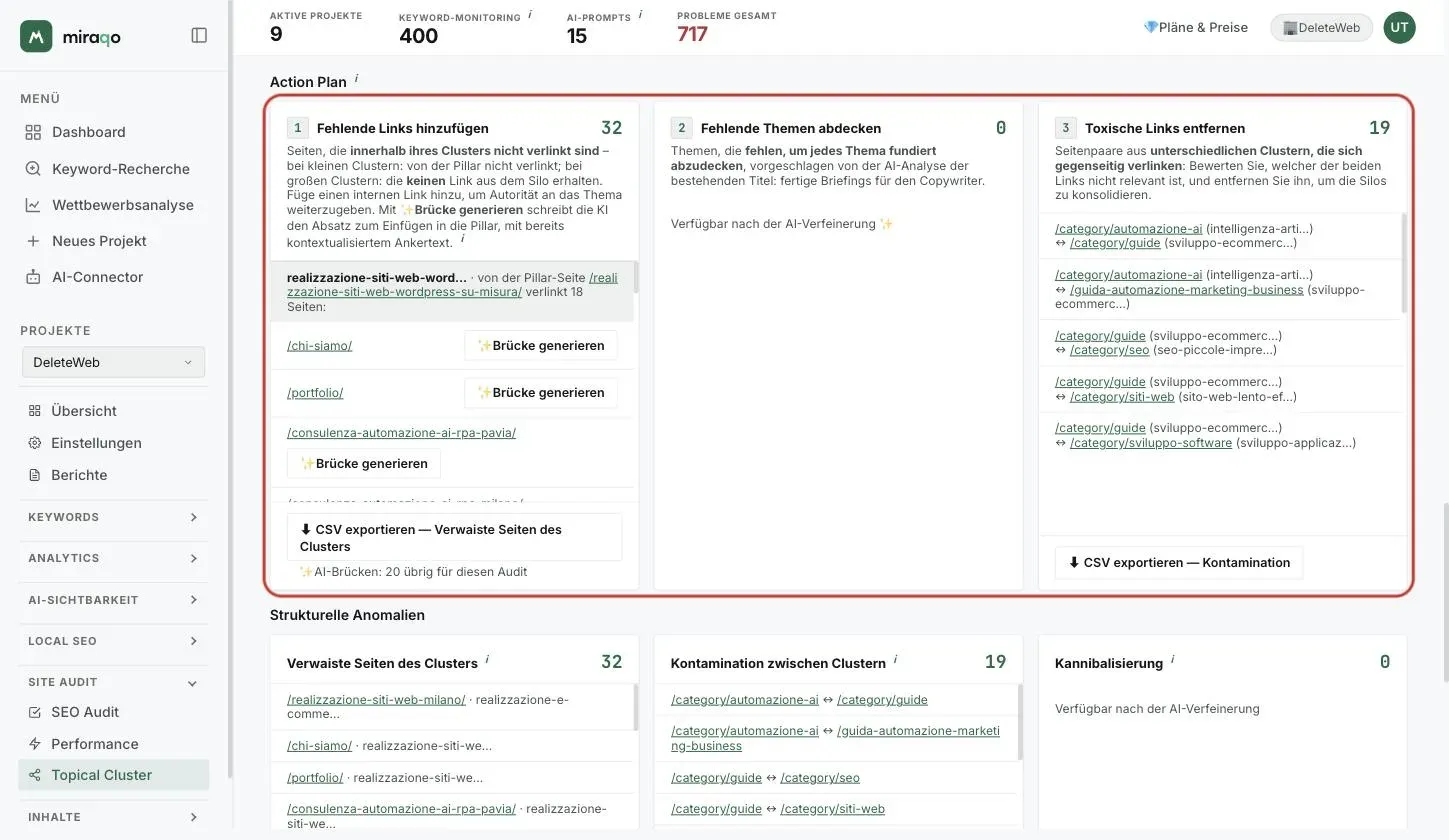The width and height of the screenshot is (1449, 840).
Task: Open /category/seo link in Toxische Links
Action: click(1109, 350)
